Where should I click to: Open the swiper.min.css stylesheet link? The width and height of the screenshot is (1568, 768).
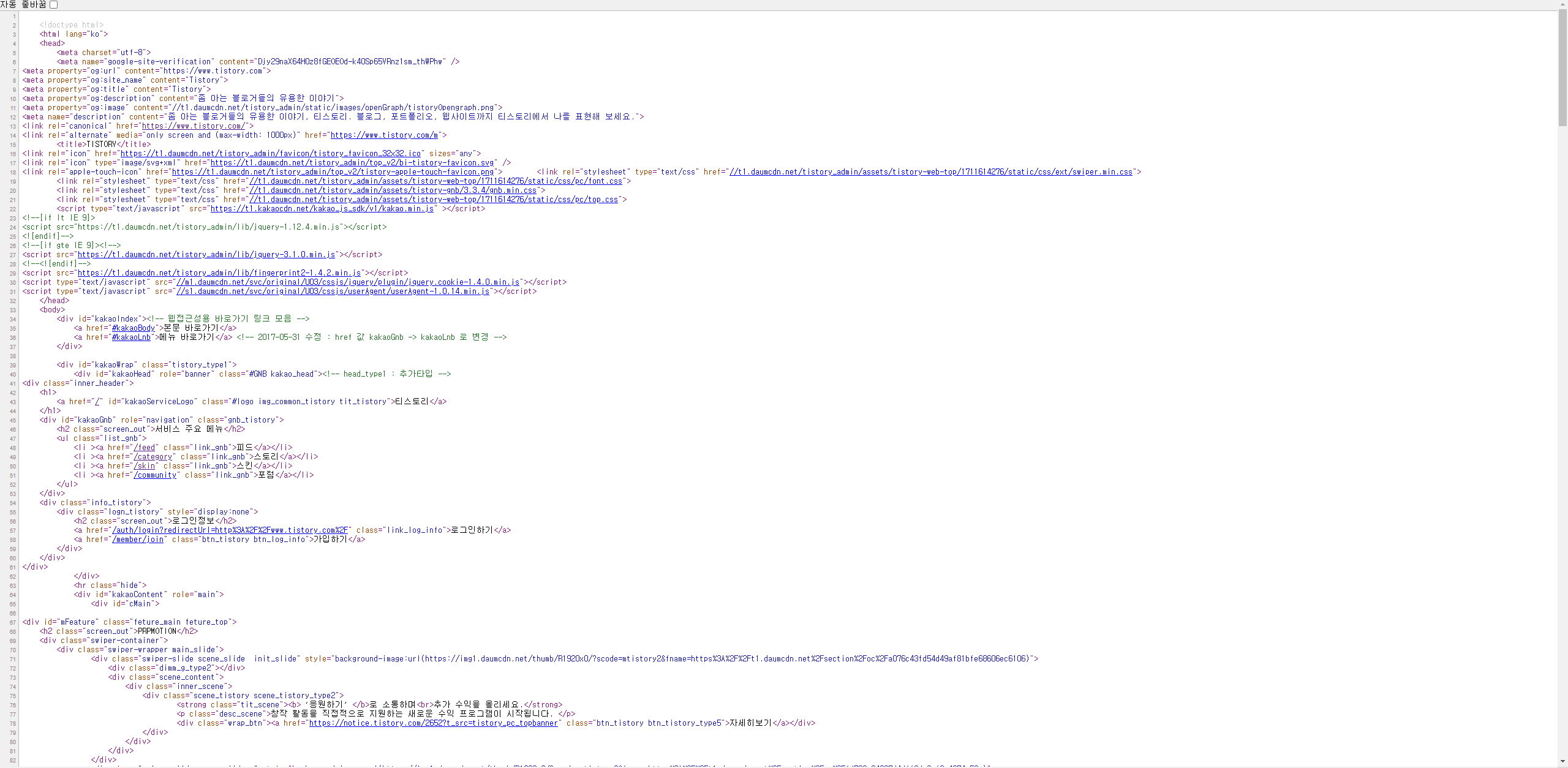(x=930, y=172)
